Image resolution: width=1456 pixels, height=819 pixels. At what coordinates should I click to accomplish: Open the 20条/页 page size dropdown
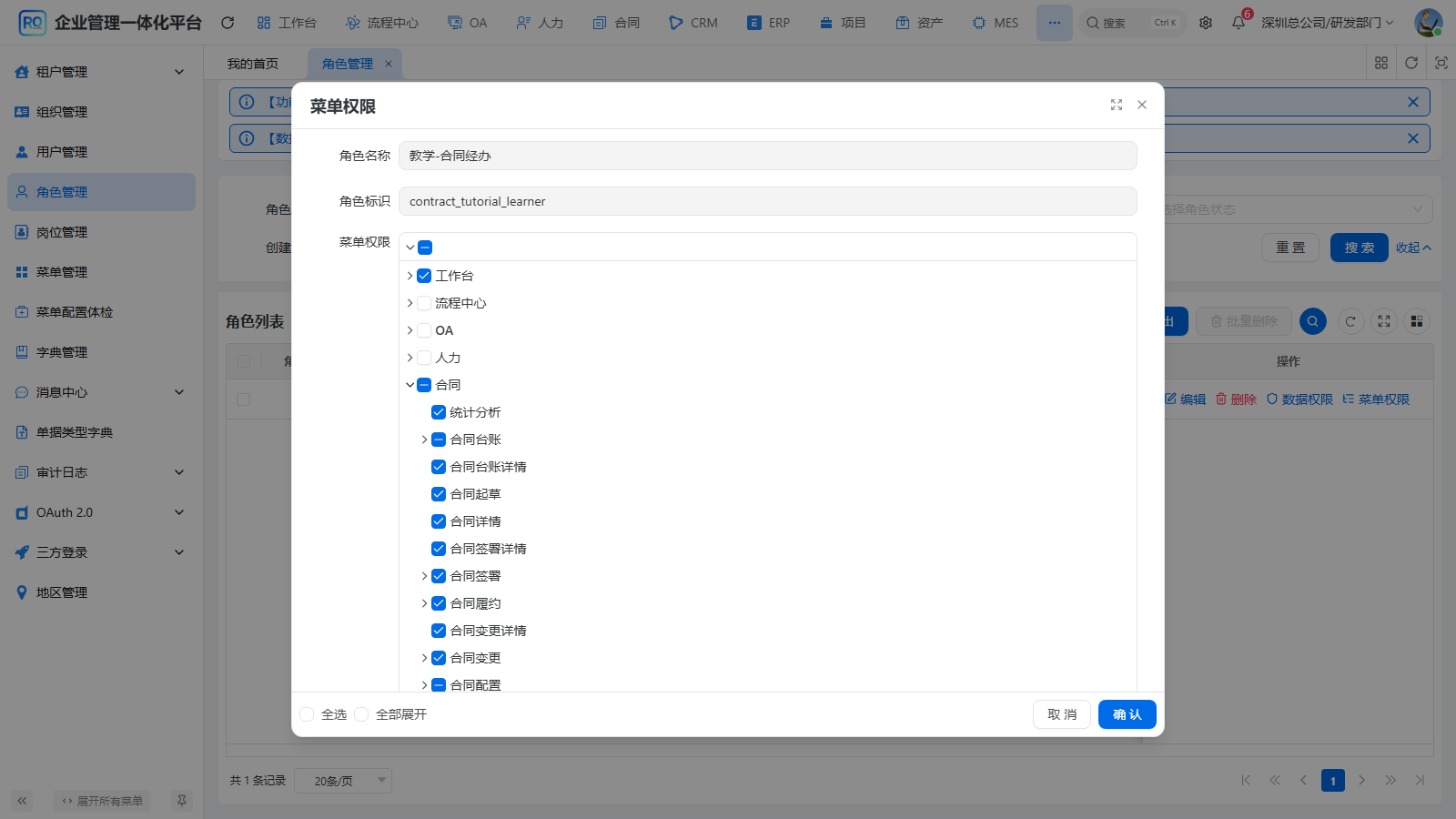[343, 781]
